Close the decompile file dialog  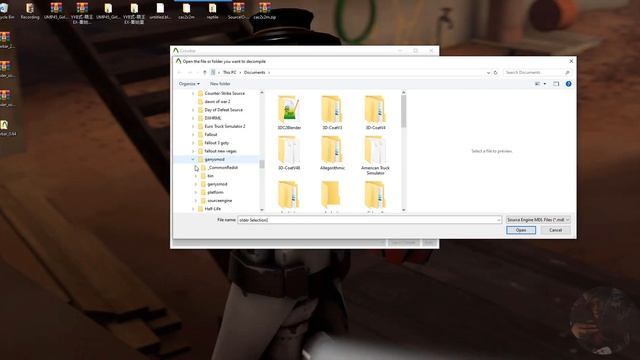pos(571,61)
